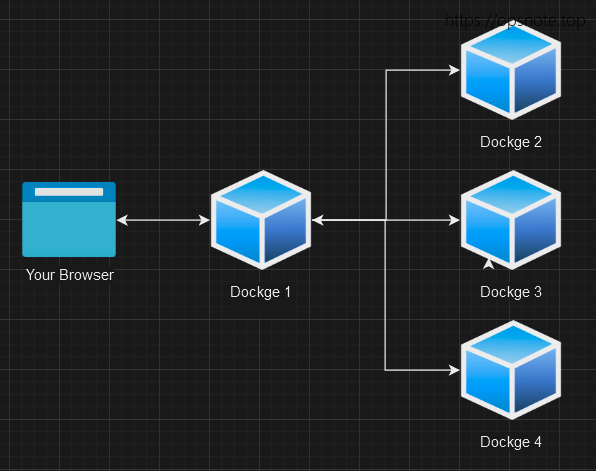
Task: Click the top face of Dockge 1 cube
Action: pyautogui.click(x=263, y=194)
